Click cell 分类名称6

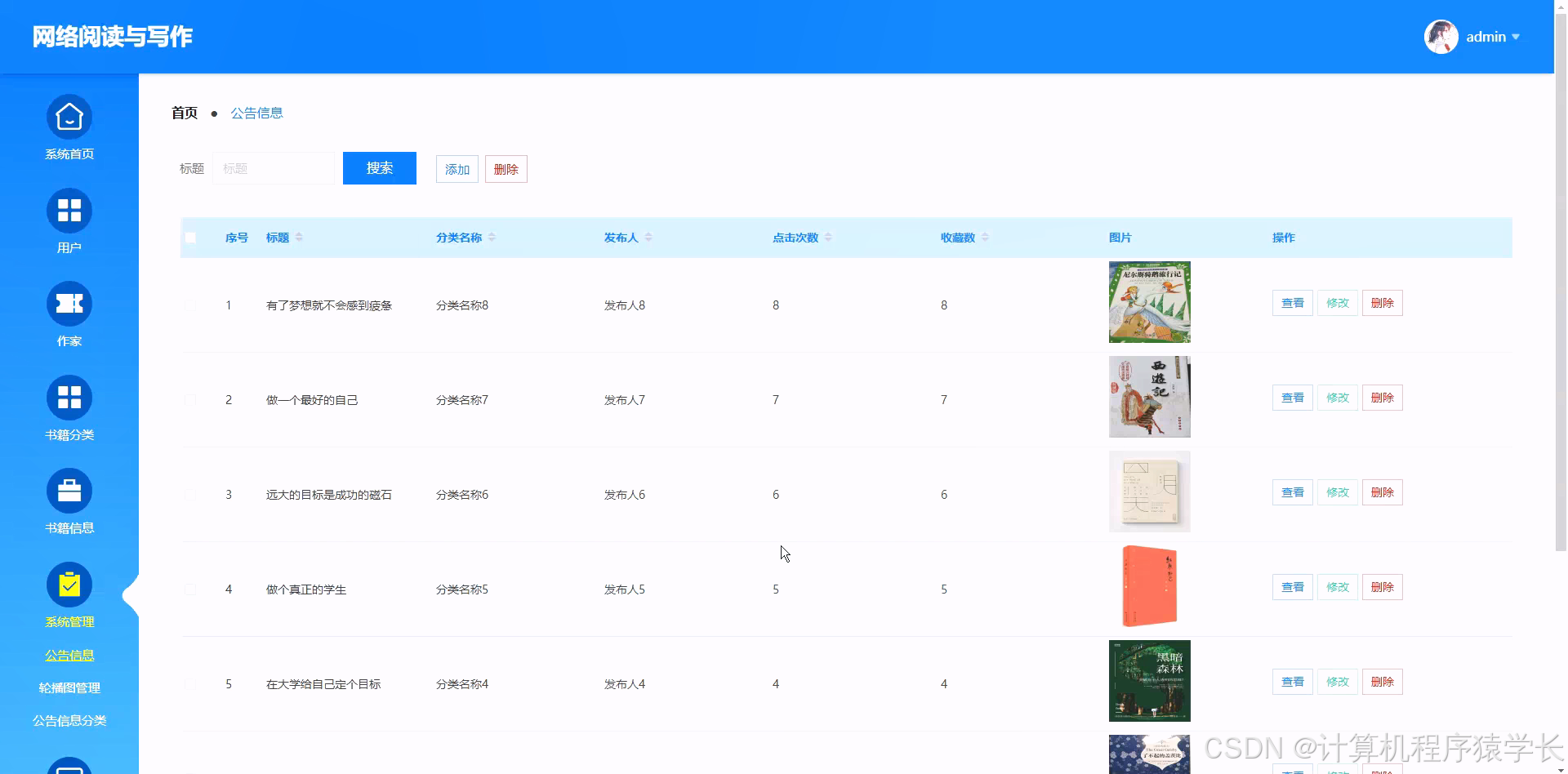462,495
